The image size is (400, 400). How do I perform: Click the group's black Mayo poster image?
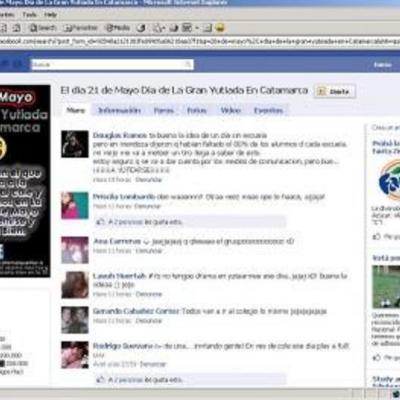[x=25, y=181]
